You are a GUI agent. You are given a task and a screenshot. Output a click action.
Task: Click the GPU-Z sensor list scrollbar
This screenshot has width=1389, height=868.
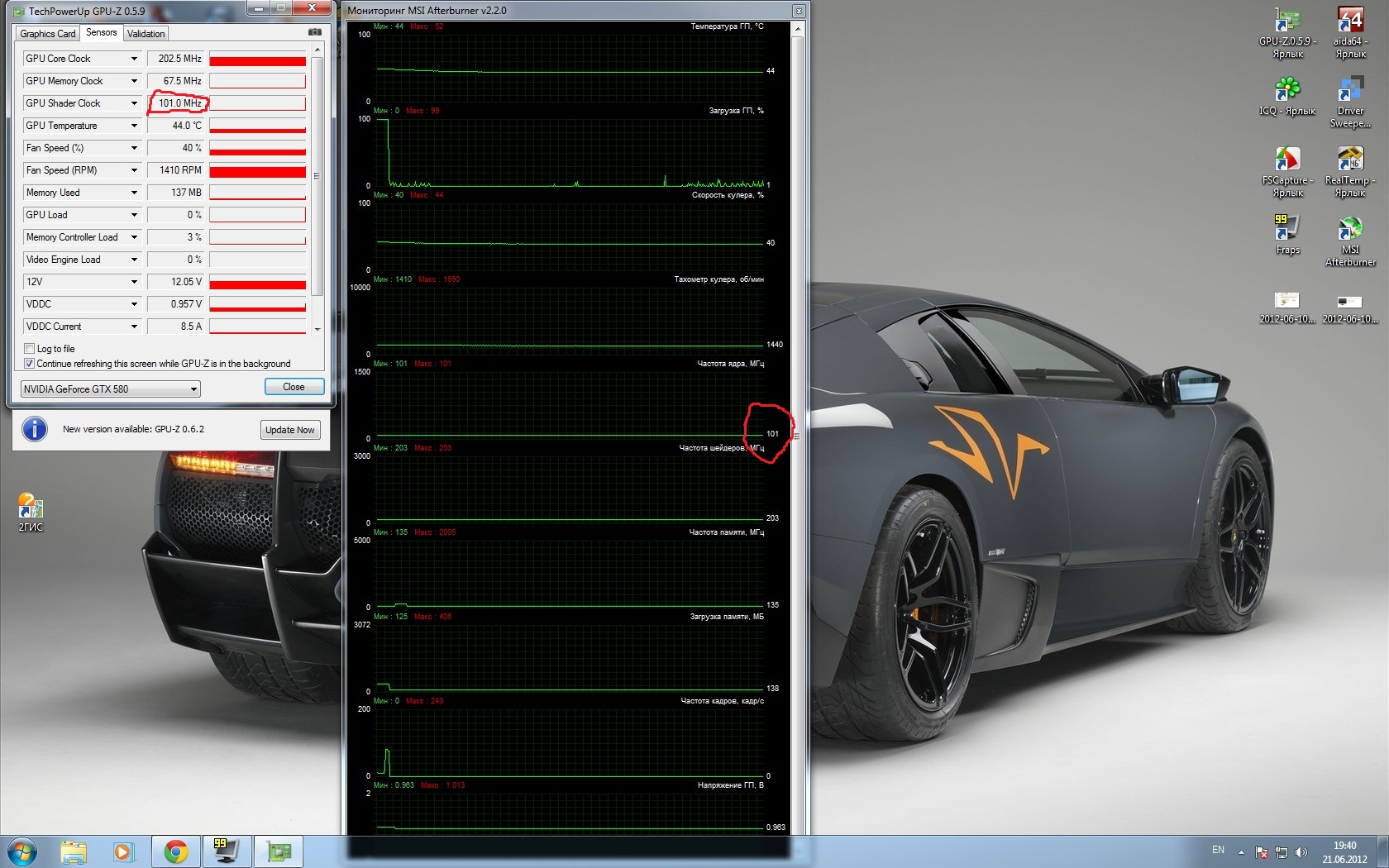(x=317, y=175)
